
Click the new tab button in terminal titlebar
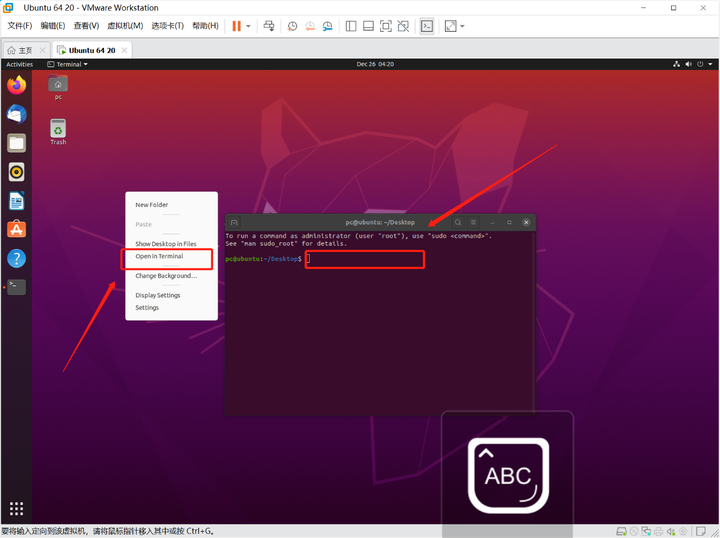coord(234,222)
